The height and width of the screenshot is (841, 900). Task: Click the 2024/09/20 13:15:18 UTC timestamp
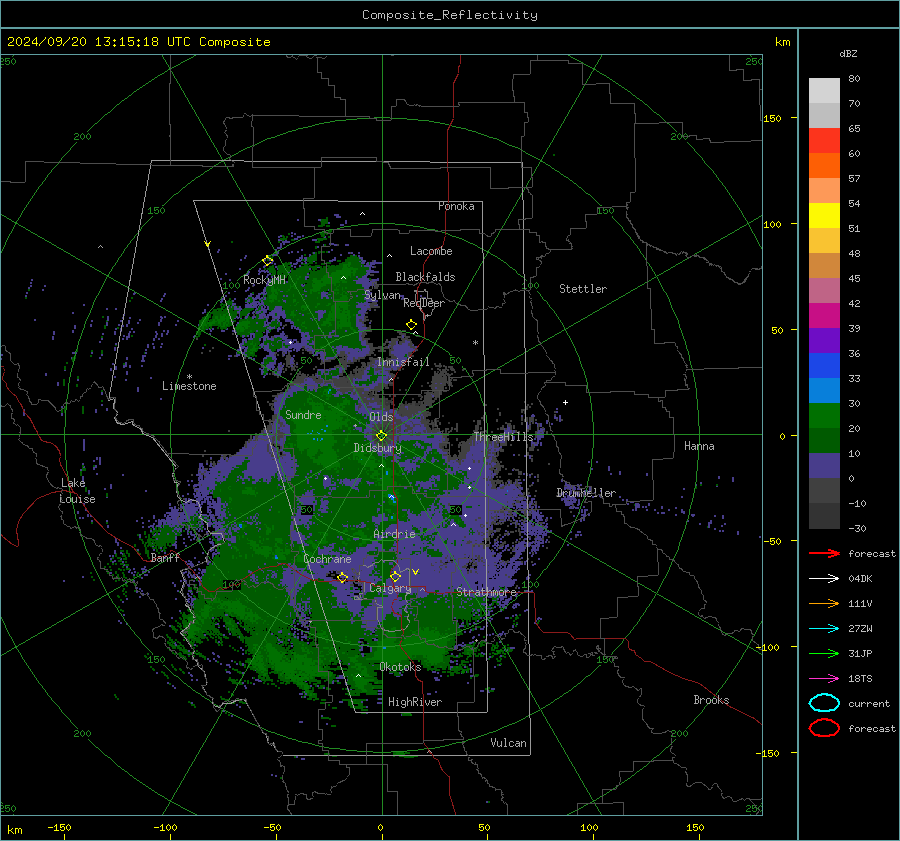(x=139, y=42)
